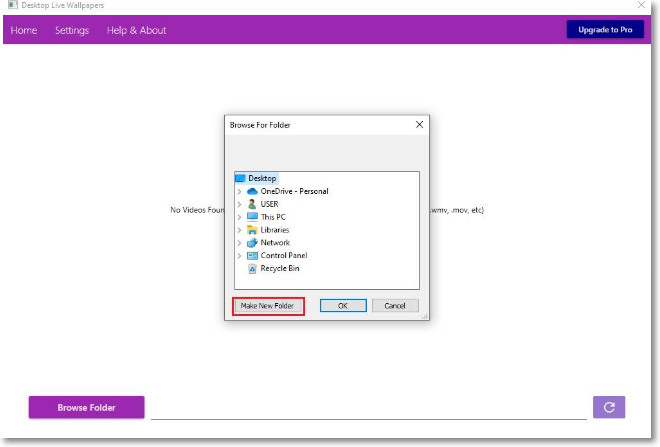
Task: Click the folder path input field
Action: coord(369,408)
